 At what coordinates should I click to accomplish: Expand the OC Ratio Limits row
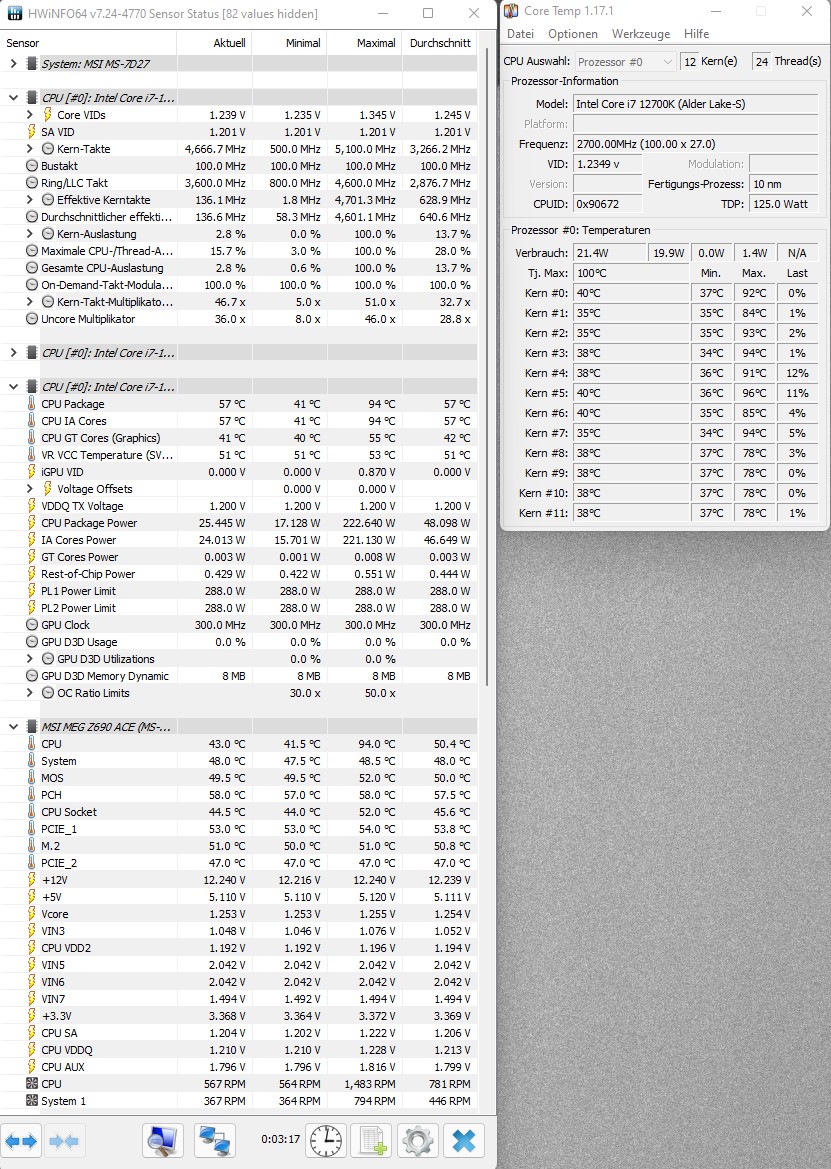point(30,693)
